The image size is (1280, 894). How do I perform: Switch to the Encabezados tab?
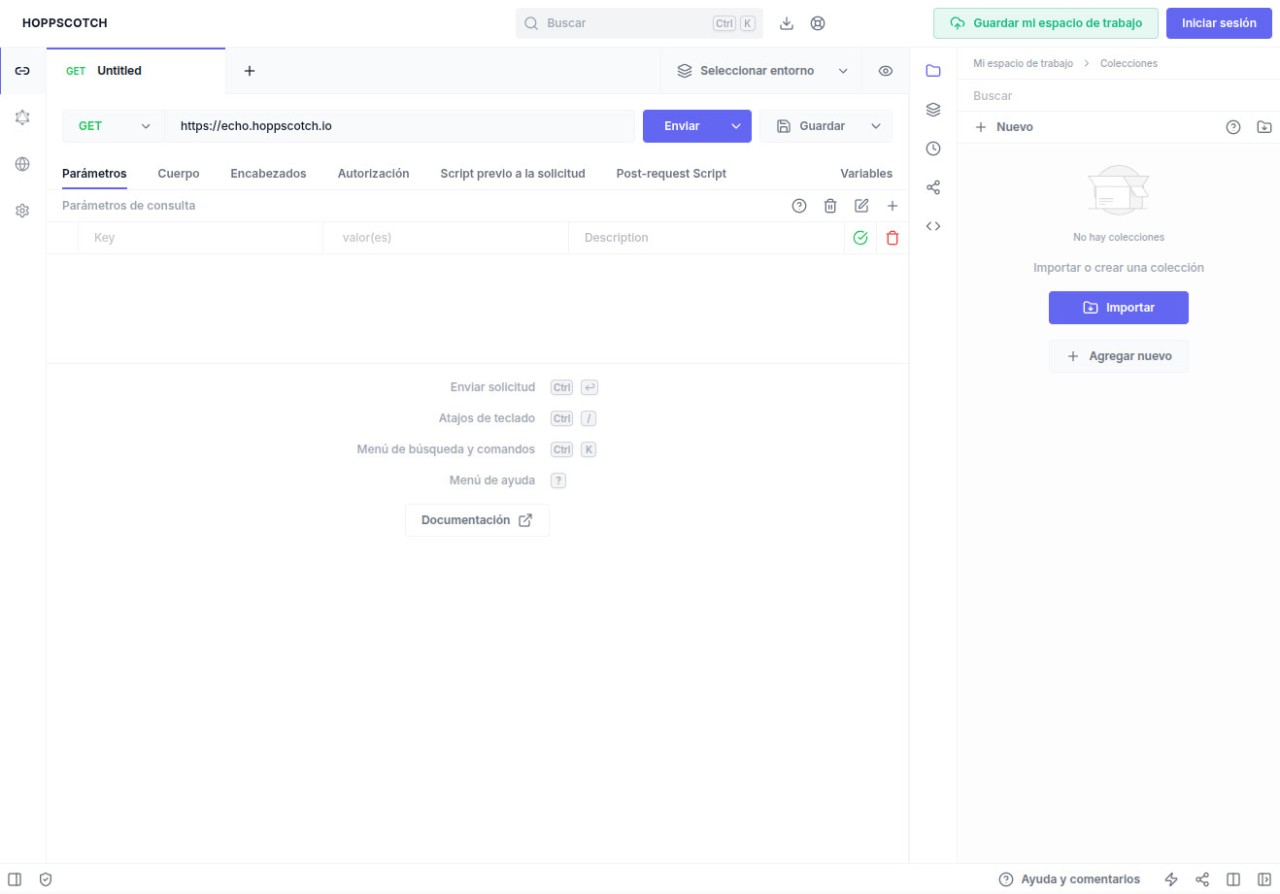point(268,173)
